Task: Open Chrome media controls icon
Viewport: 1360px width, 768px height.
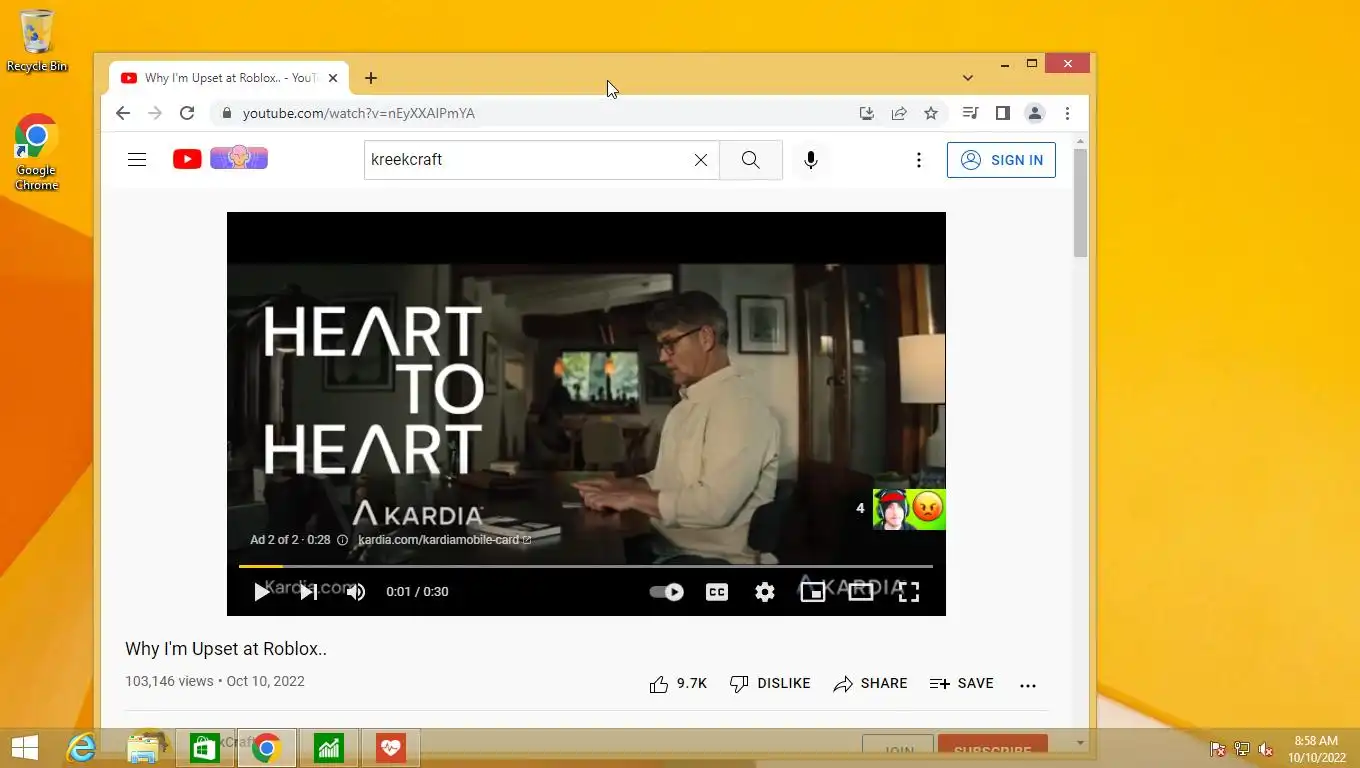Action: click(970, 113)
